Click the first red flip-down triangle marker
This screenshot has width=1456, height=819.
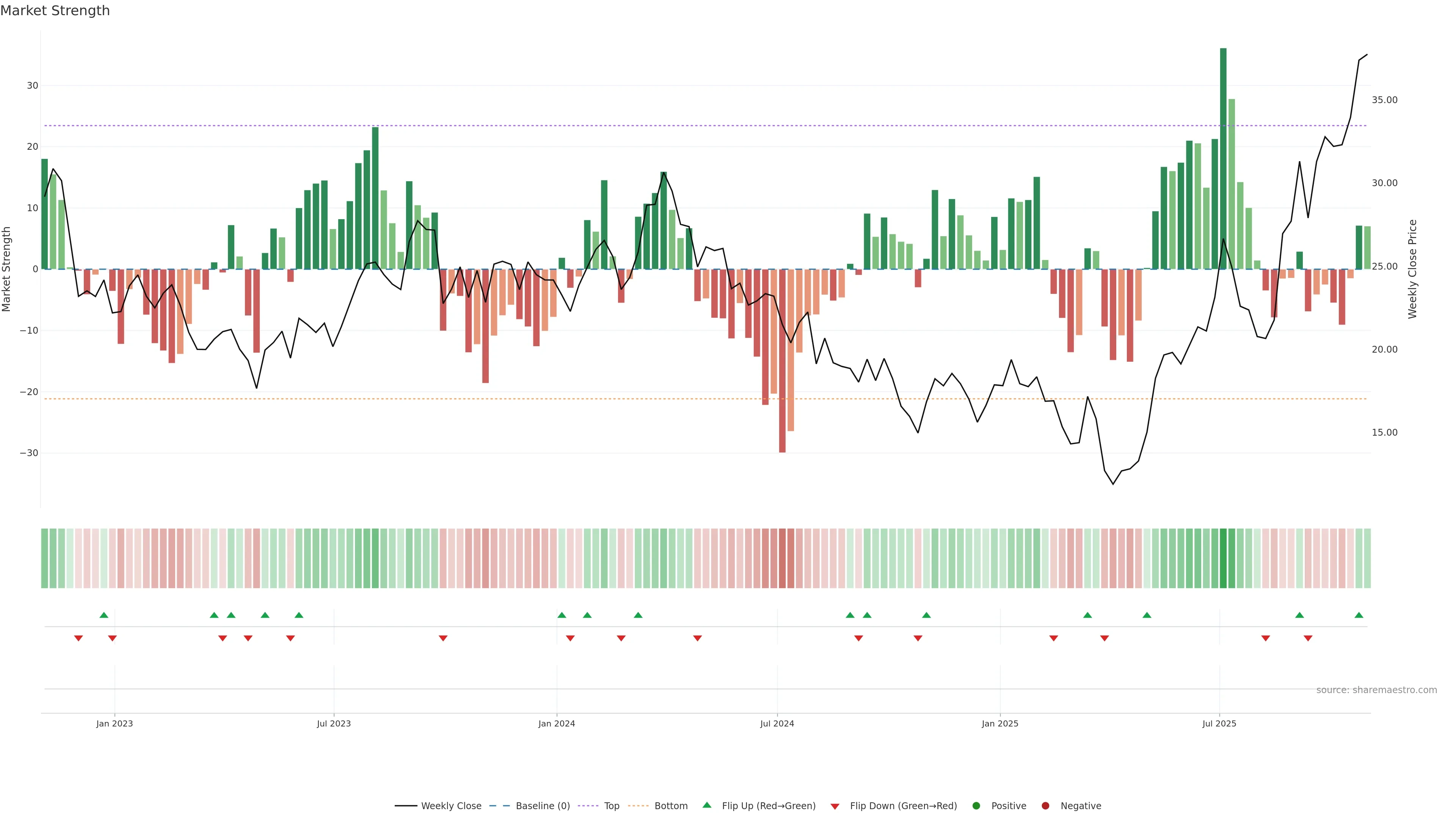(78, 638)
